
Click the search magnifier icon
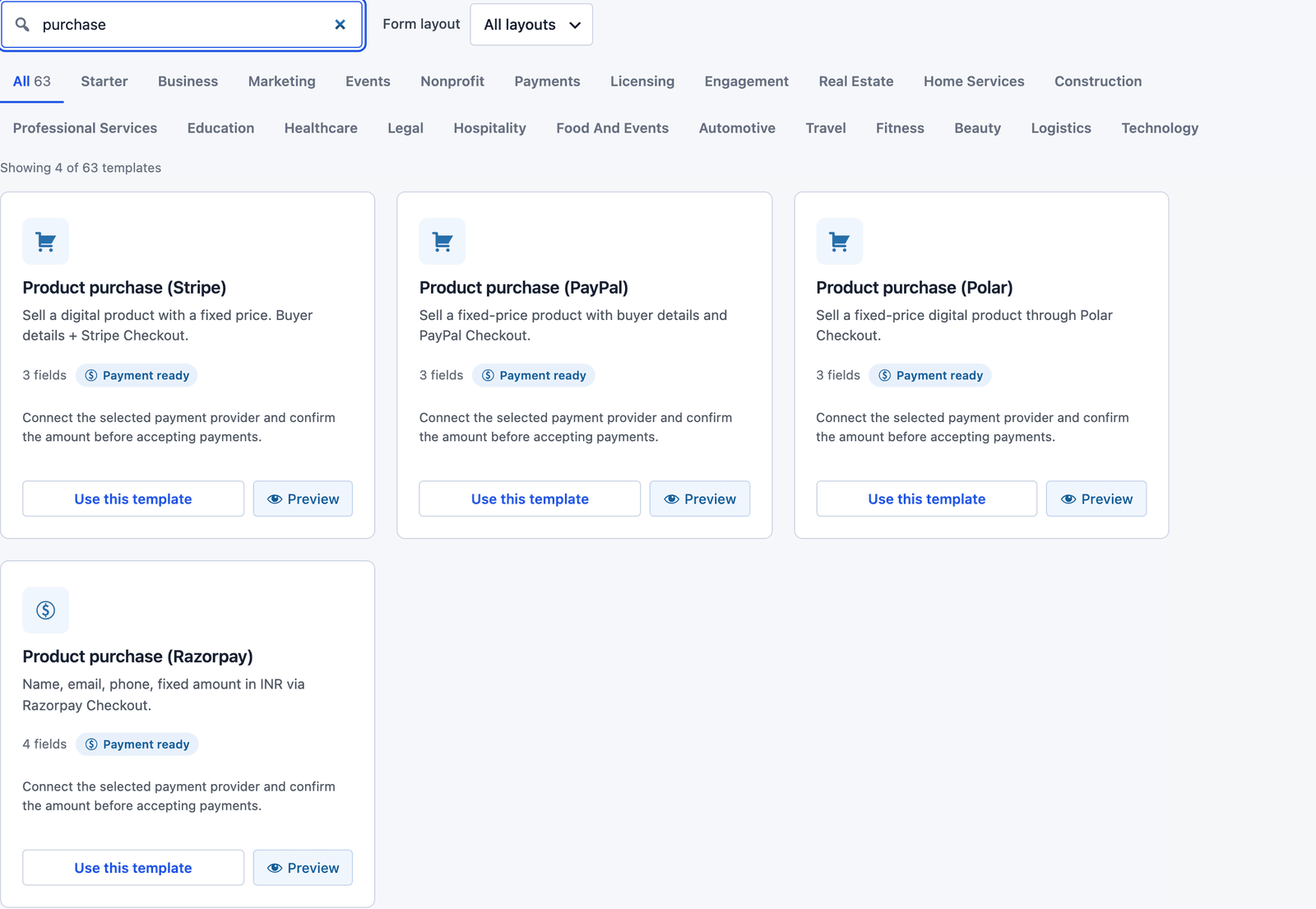pos(22,25)
